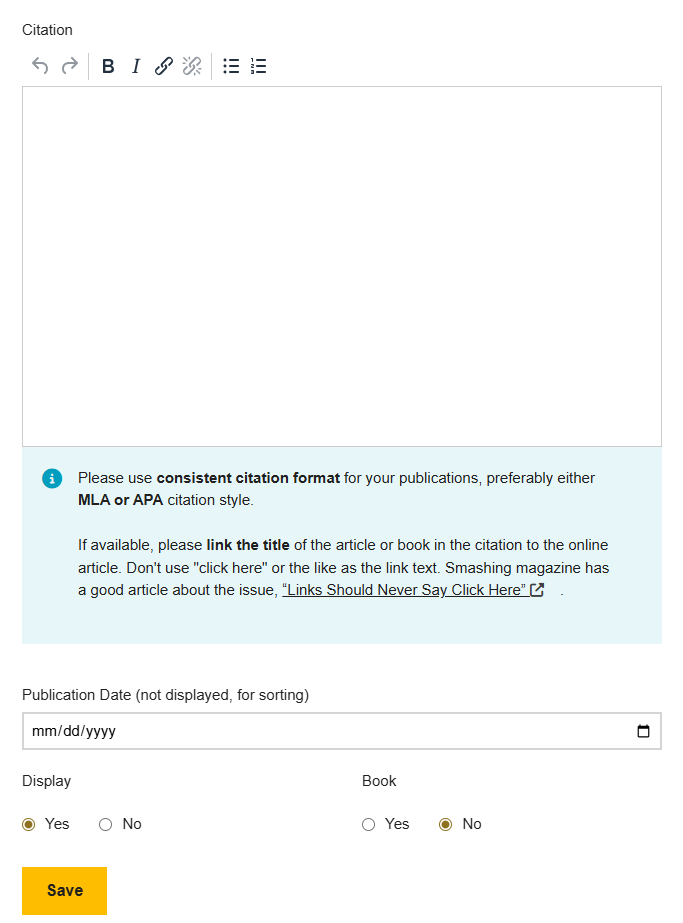The height and width of the screenshot is (923, 683).
Task: Toggle italic formatting with the I icon
Action: (x=135, y=66)
